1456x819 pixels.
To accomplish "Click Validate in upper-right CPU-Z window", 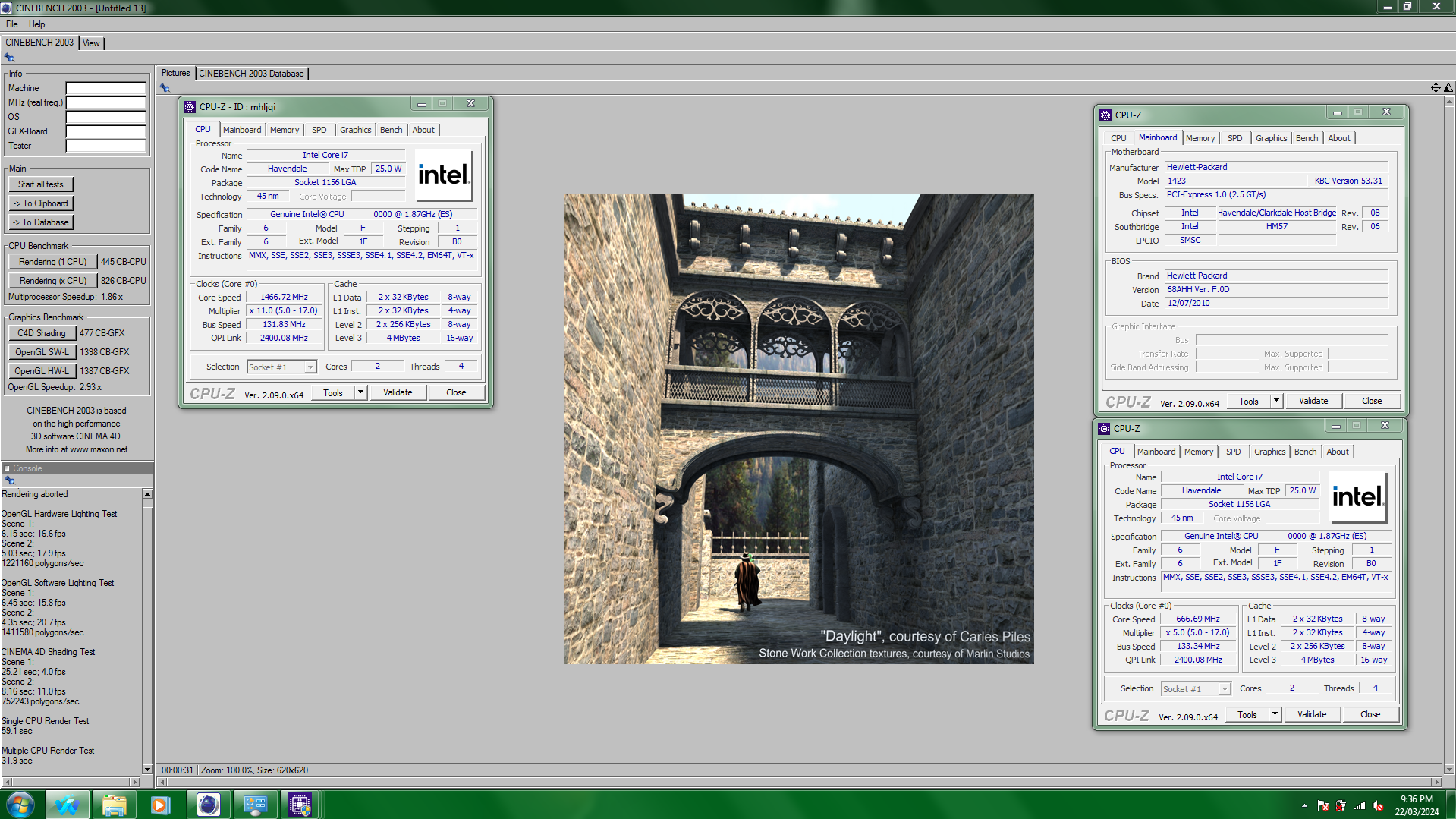I will click(1313, 401).
